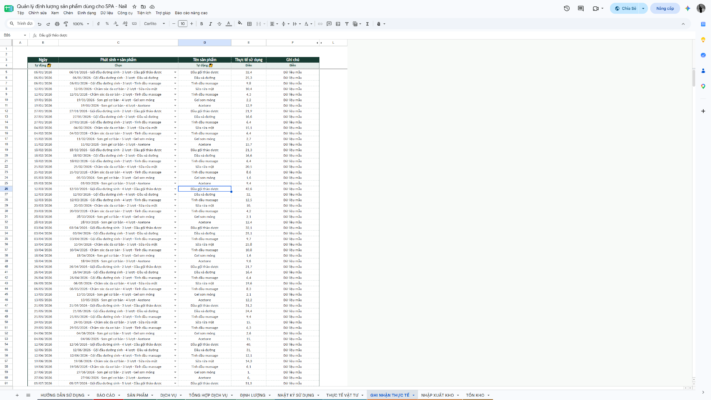711x400 pixels.
Task: Open the Keep side panel icon
Action: (x=703, y=40)
